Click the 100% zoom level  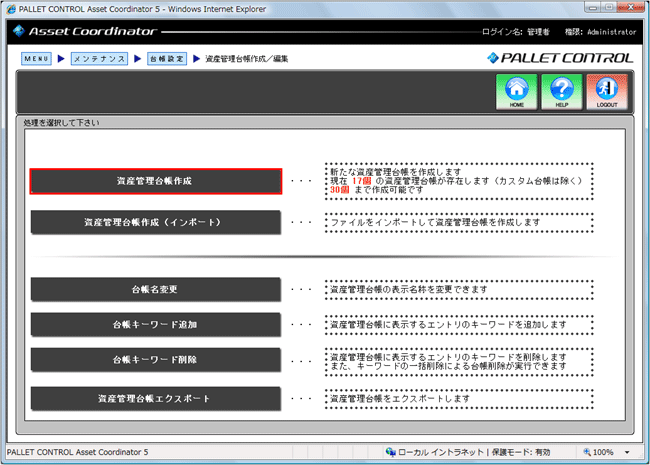pos(603,452)
